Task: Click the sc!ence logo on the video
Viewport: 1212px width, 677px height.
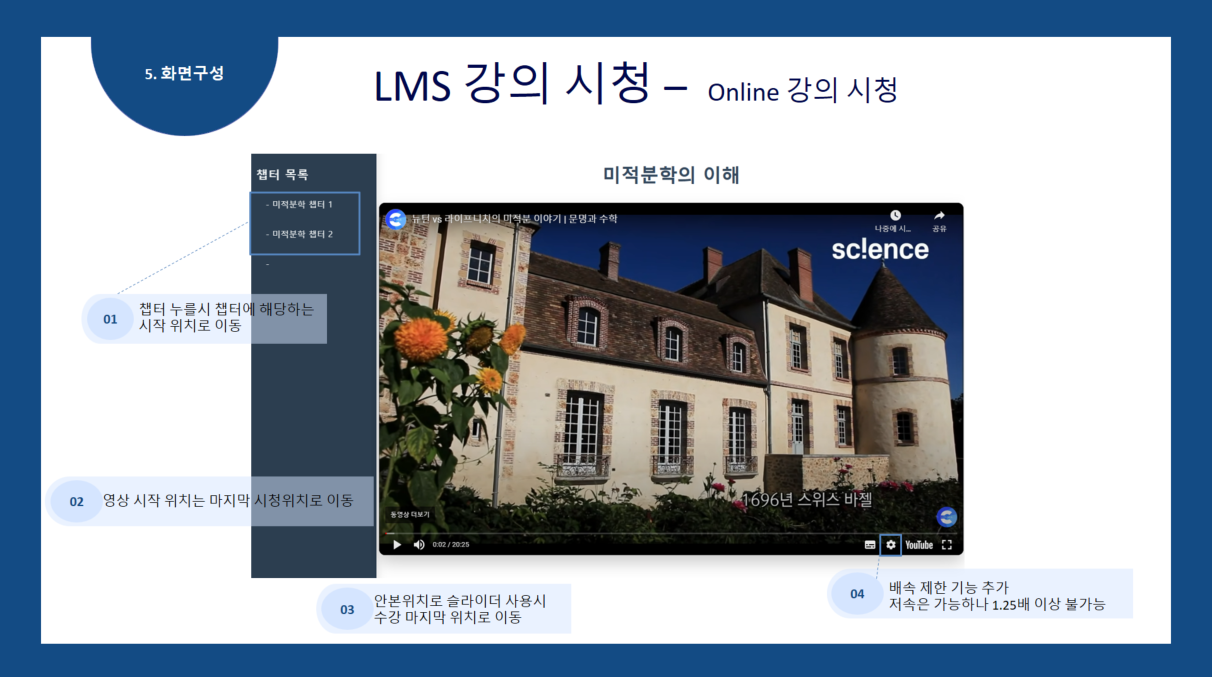Action: pyautogui.click(x=880, y=250)
